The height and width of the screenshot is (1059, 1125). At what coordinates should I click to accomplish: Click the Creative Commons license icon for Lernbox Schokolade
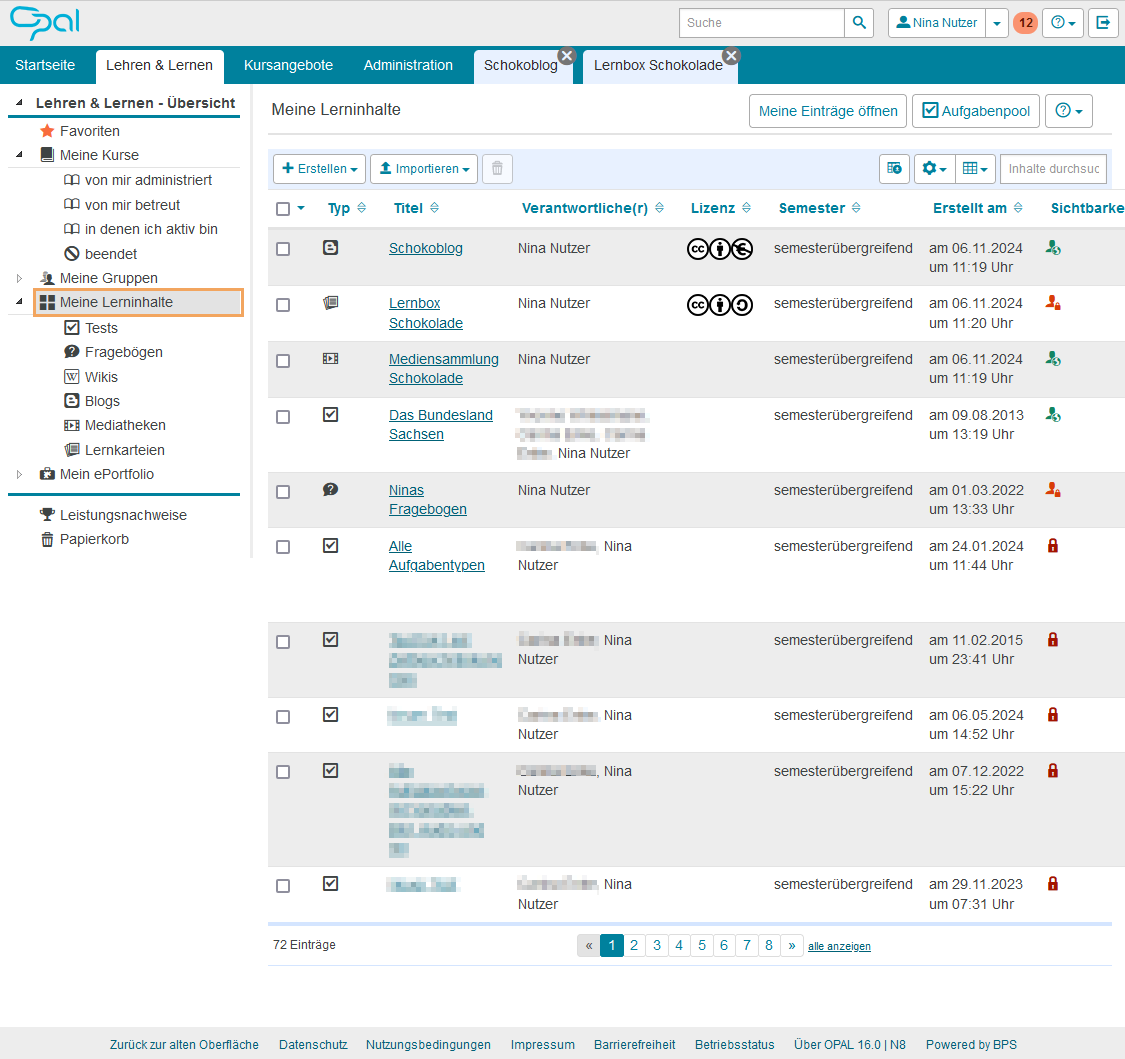coord(720,305)
